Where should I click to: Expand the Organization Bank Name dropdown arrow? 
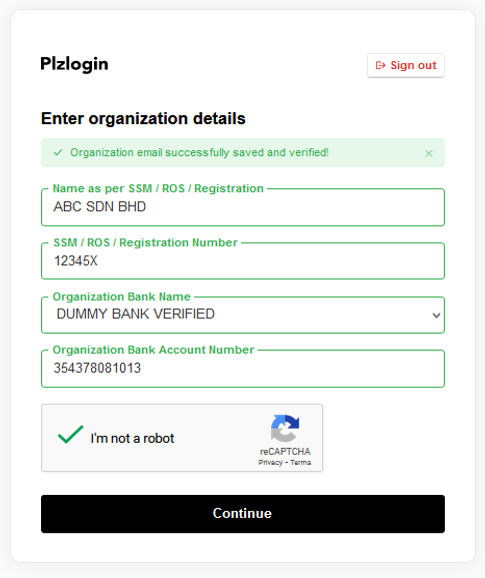(x=436, y=316)
